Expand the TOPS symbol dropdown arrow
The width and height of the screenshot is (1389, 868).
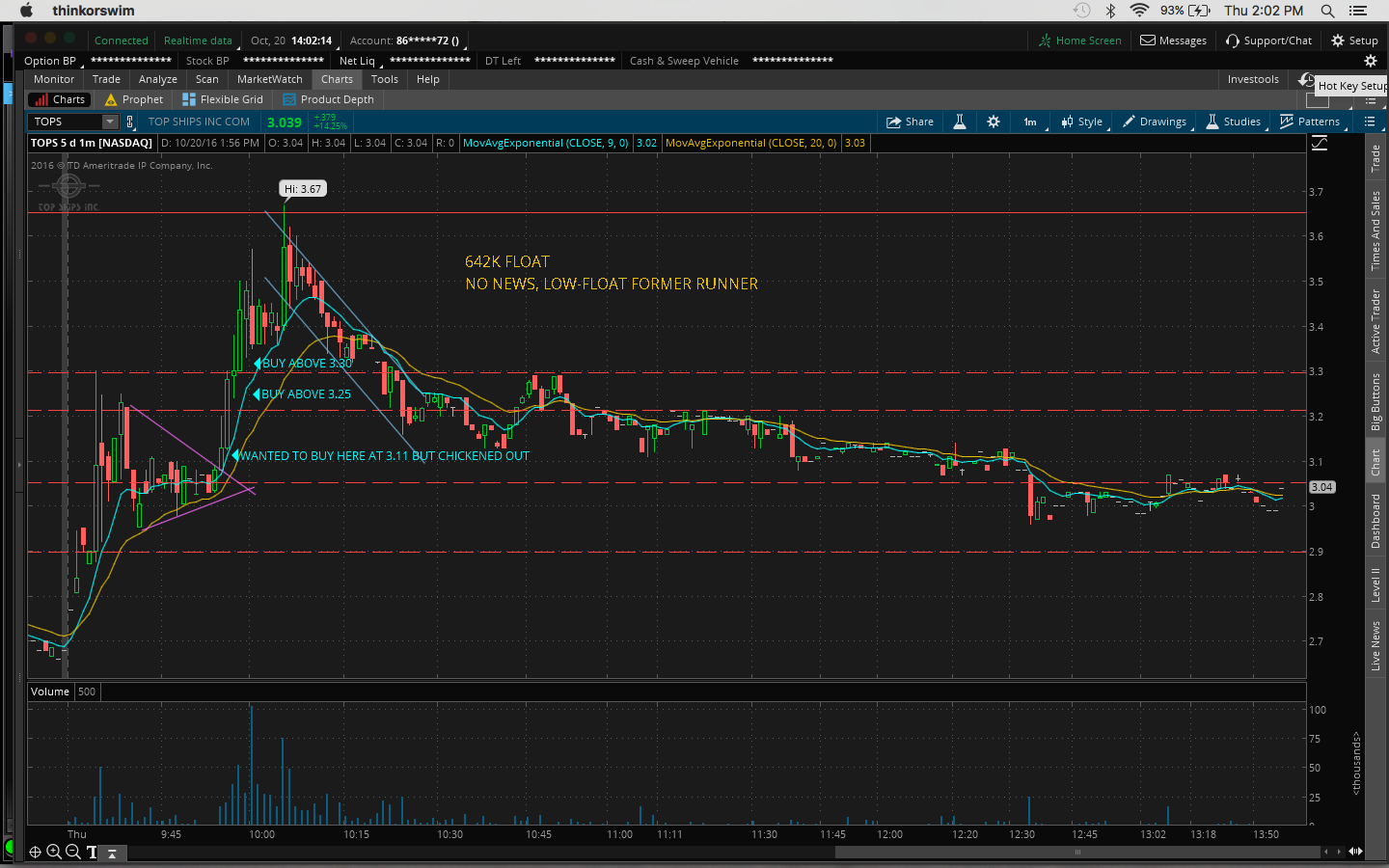(110, 122)
